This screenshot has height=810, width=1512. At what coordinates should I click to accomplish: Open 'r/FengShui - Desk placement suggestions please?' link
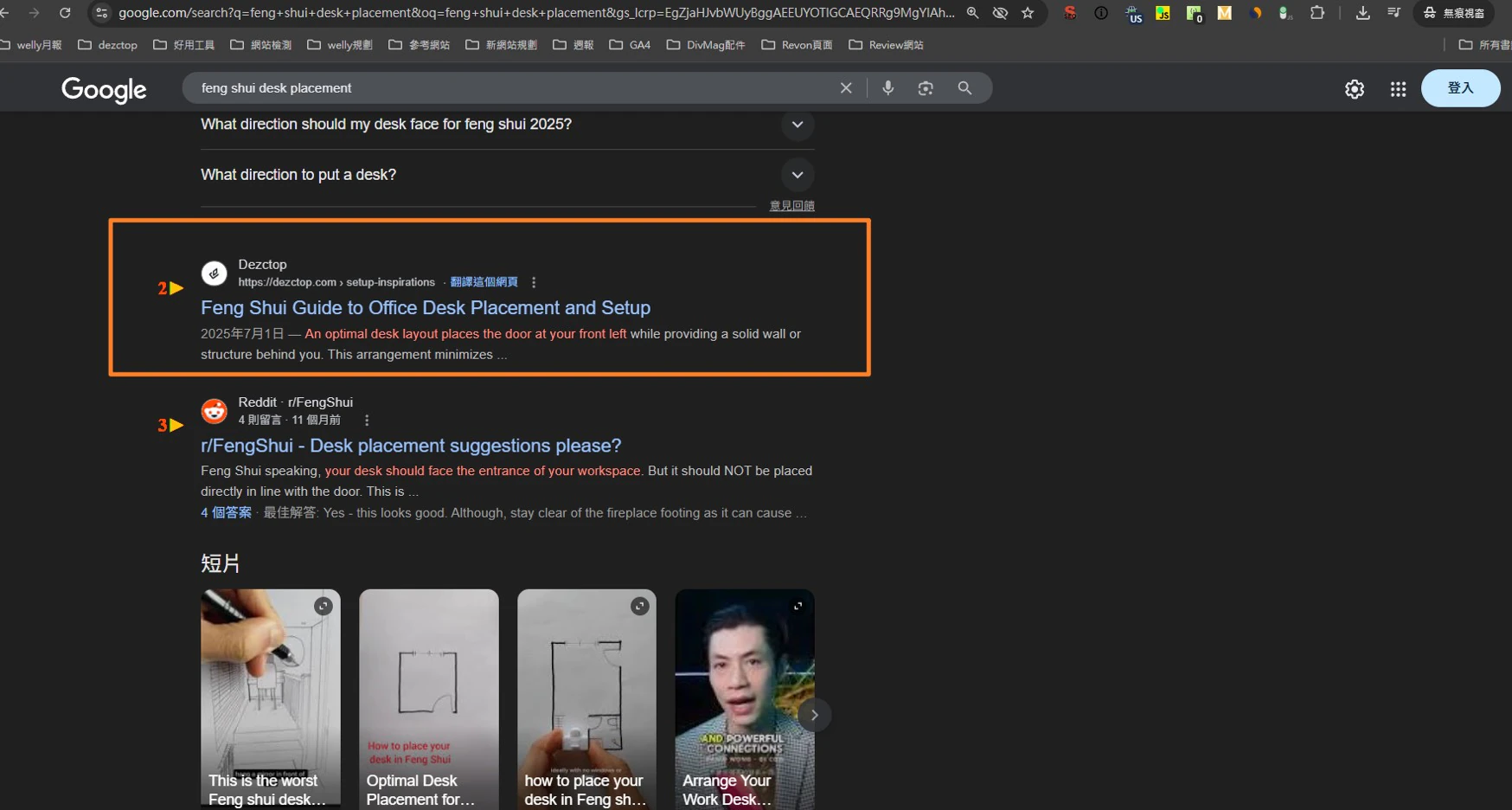(x=411, y=446)
